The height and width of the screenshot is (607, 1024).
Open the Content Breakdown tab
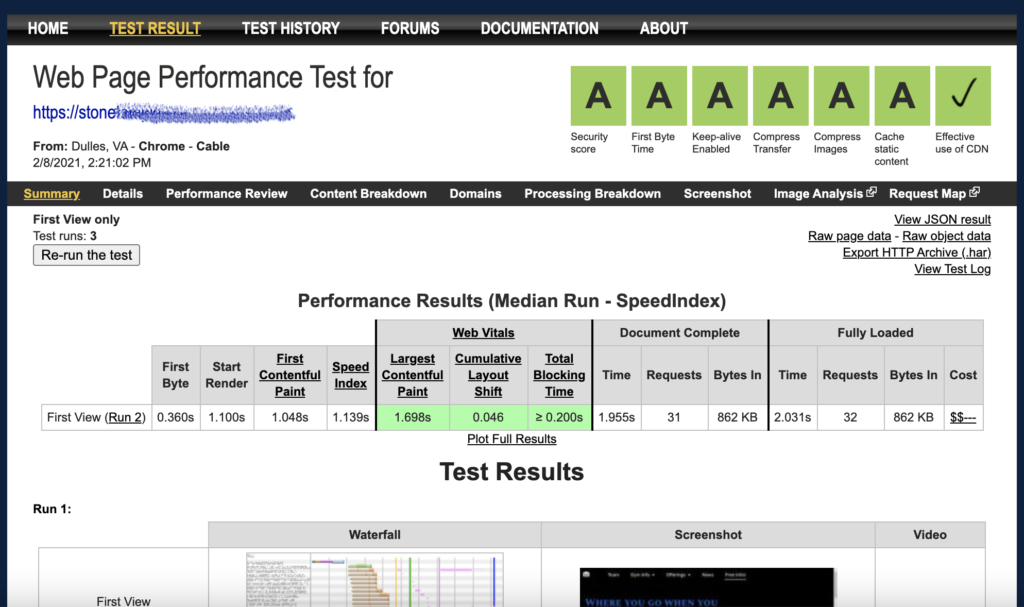[x=368, y=193]
